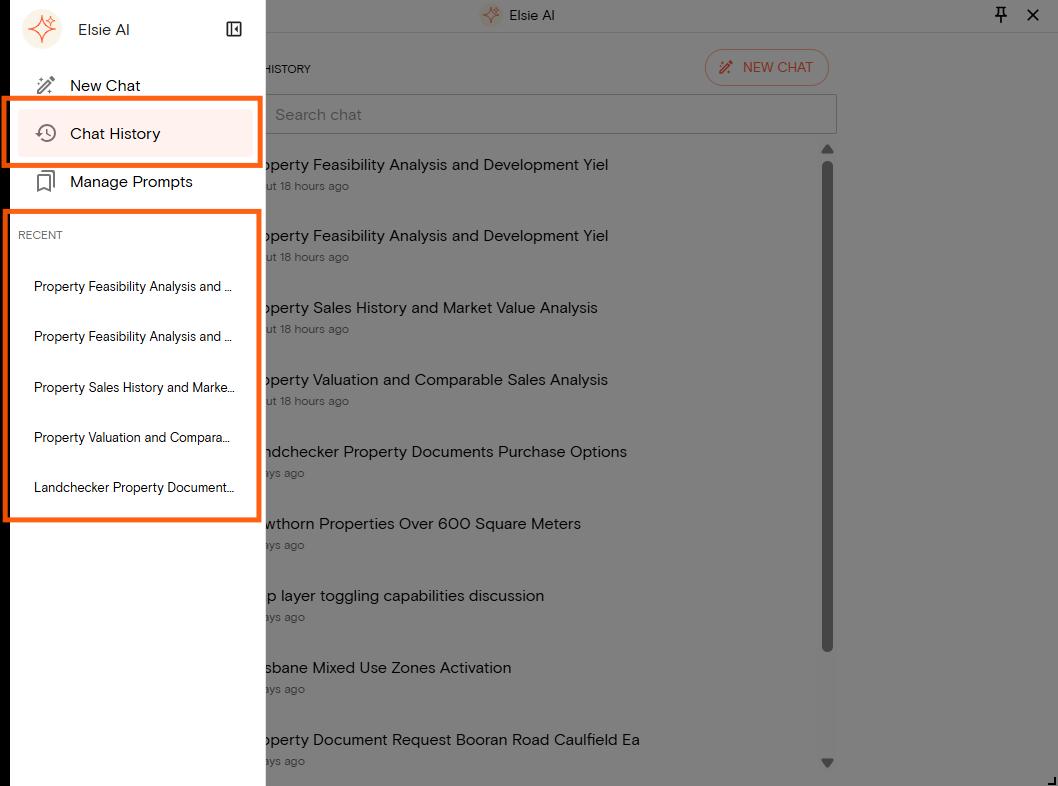1058x786 pixels.
Task: Click the pencil icon inside NEW CHAT button
Action: pos(725,67)
